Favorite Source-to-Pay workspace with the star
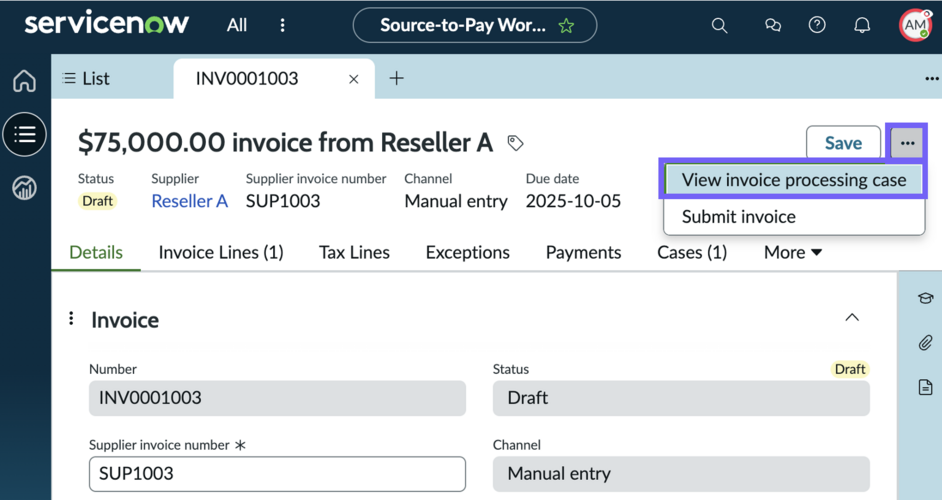The width and height of the screenshot is (942, 500). tap(566, 26)
